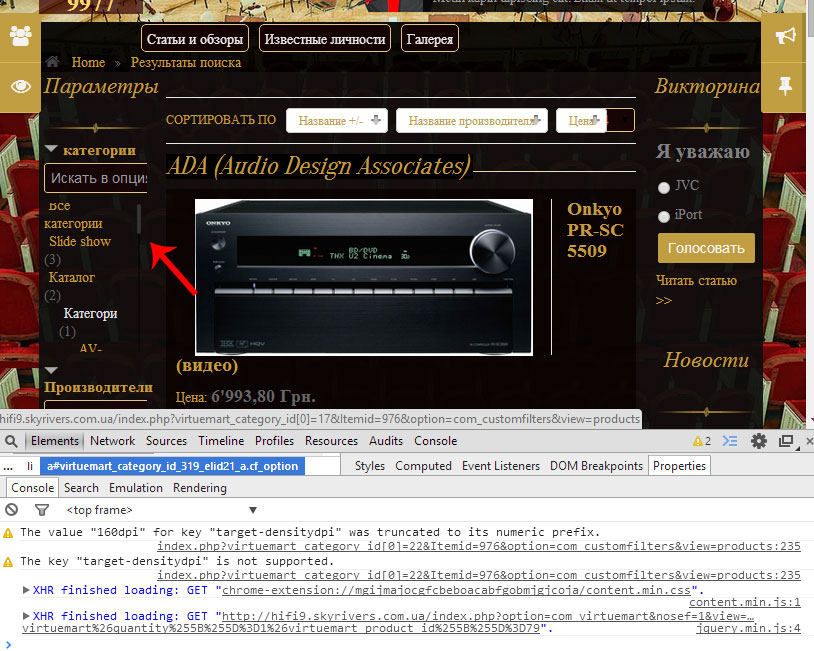Open the Styles sidebar tab
The image size is (814, 651).
coord(370,466)
